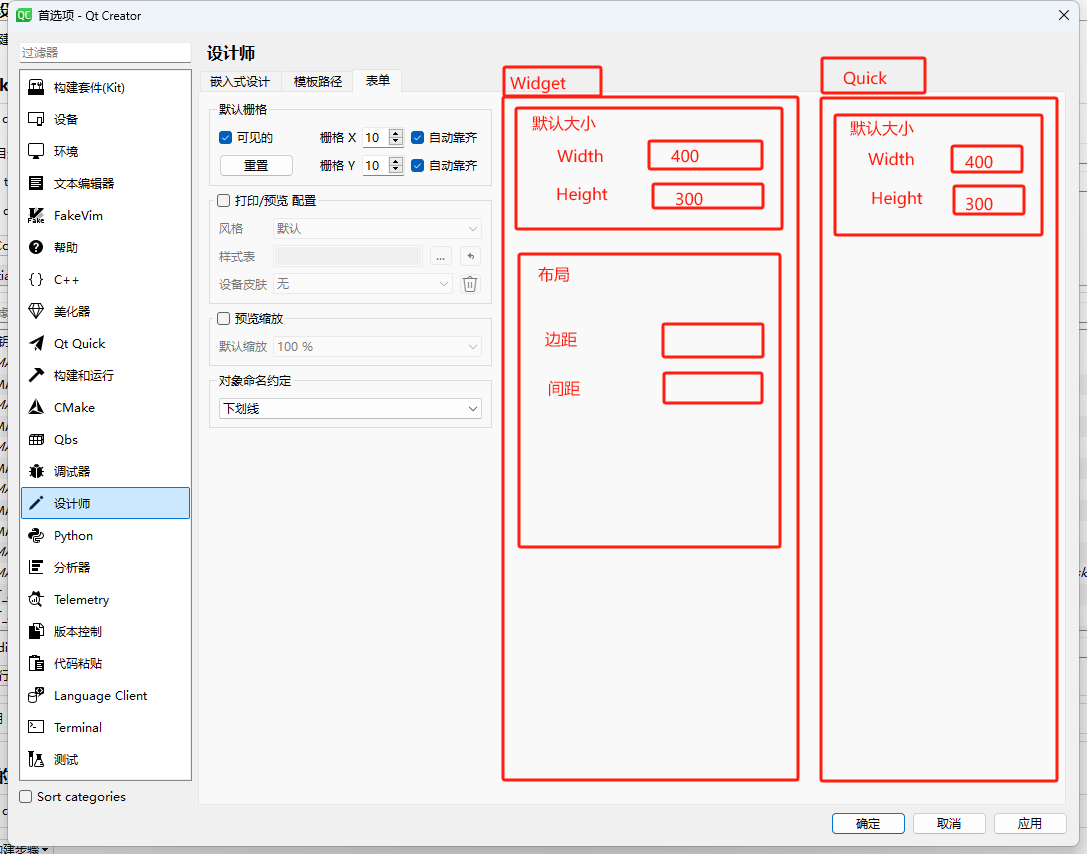Click the trash icon beside 设备皮肤

[x=470, y=284]
